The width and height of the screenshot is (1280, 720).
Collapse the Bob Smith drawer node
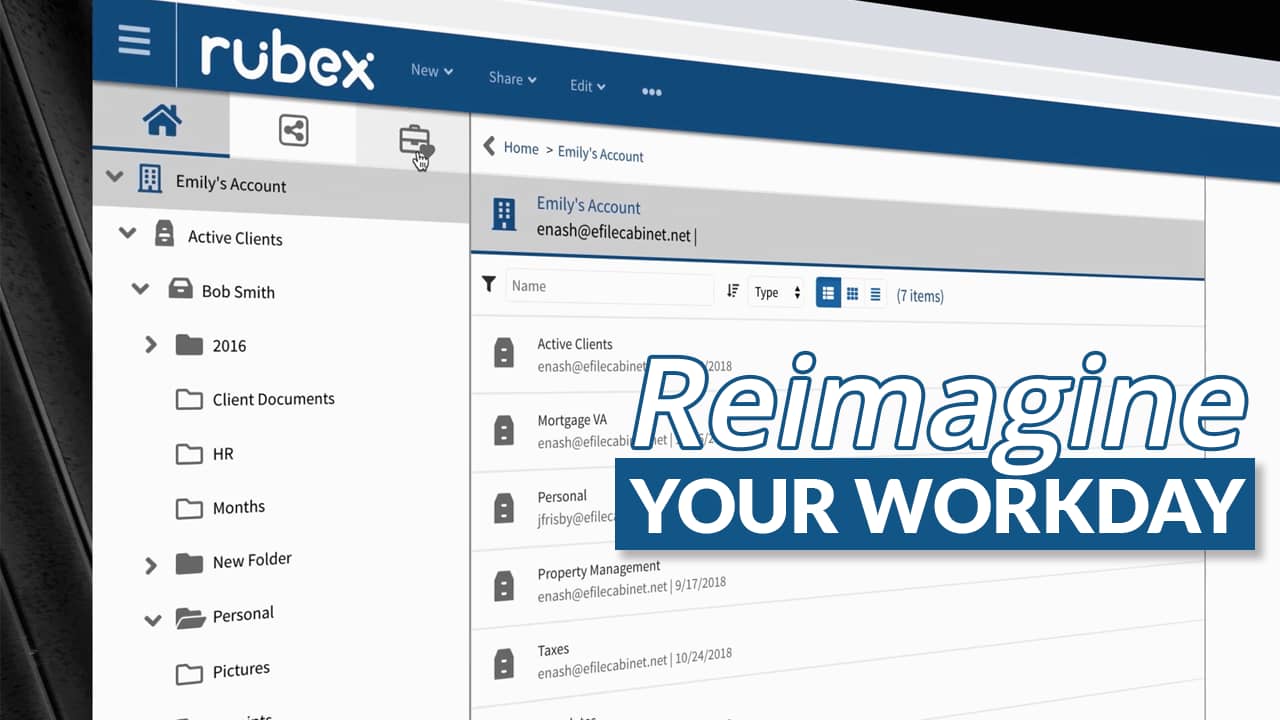141,289
